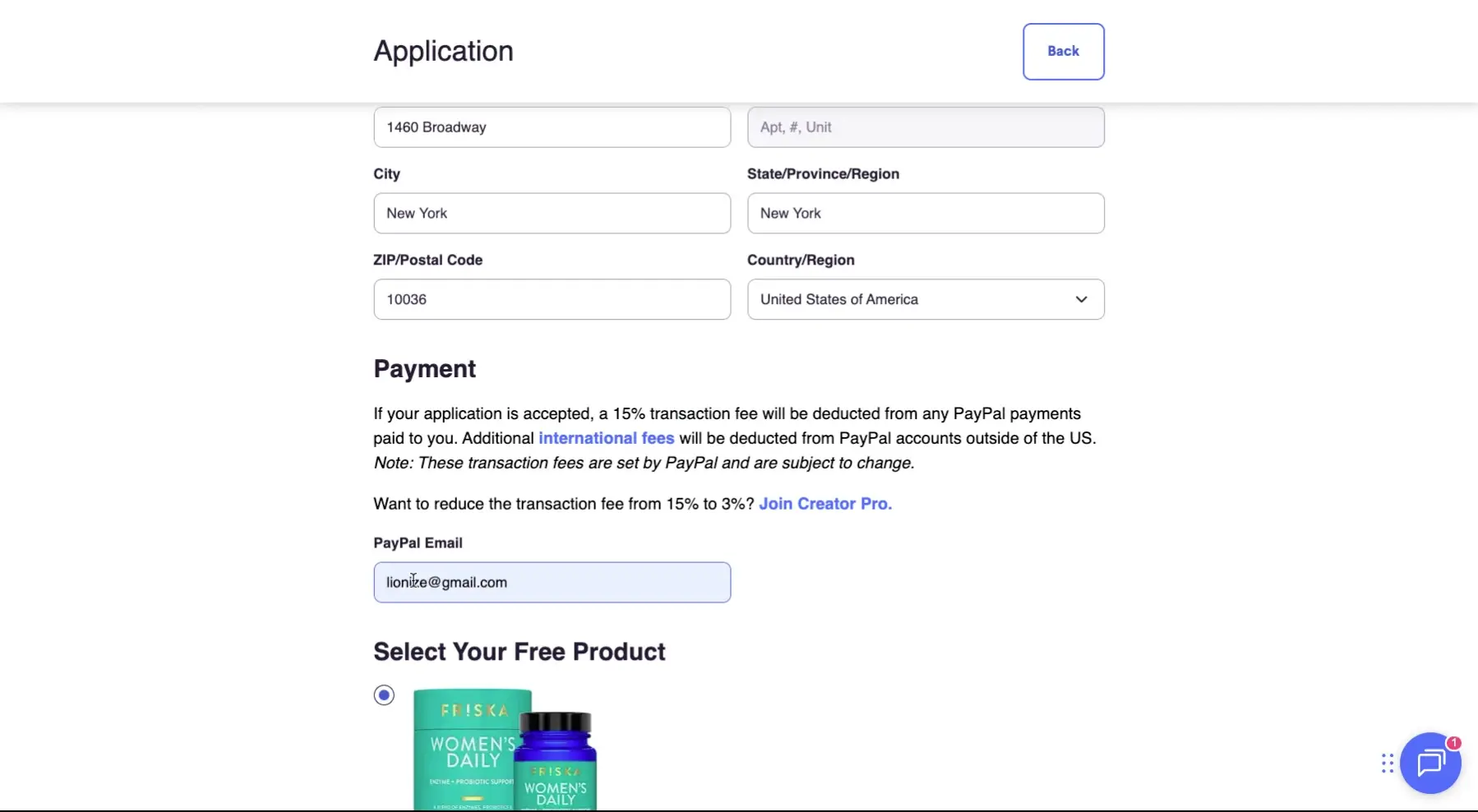Click the PayPal Email label
Screen dimensions: 1478x812
click(x=417, y=542)
